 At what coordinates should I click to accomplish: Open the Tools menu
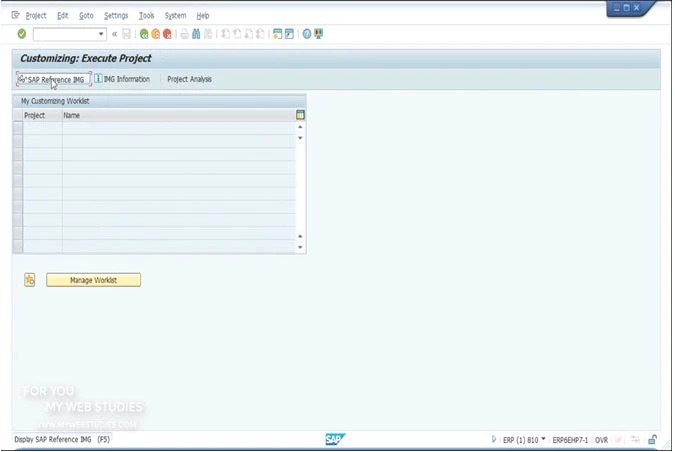click(146, 15)
